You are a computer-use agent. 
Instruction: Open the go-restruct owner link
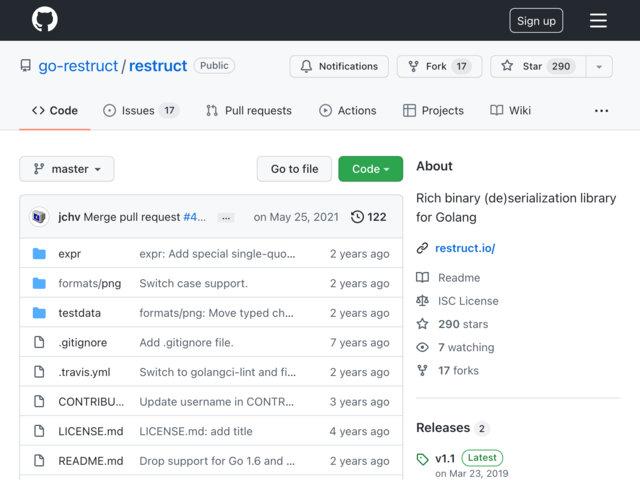tap(78, 66)
